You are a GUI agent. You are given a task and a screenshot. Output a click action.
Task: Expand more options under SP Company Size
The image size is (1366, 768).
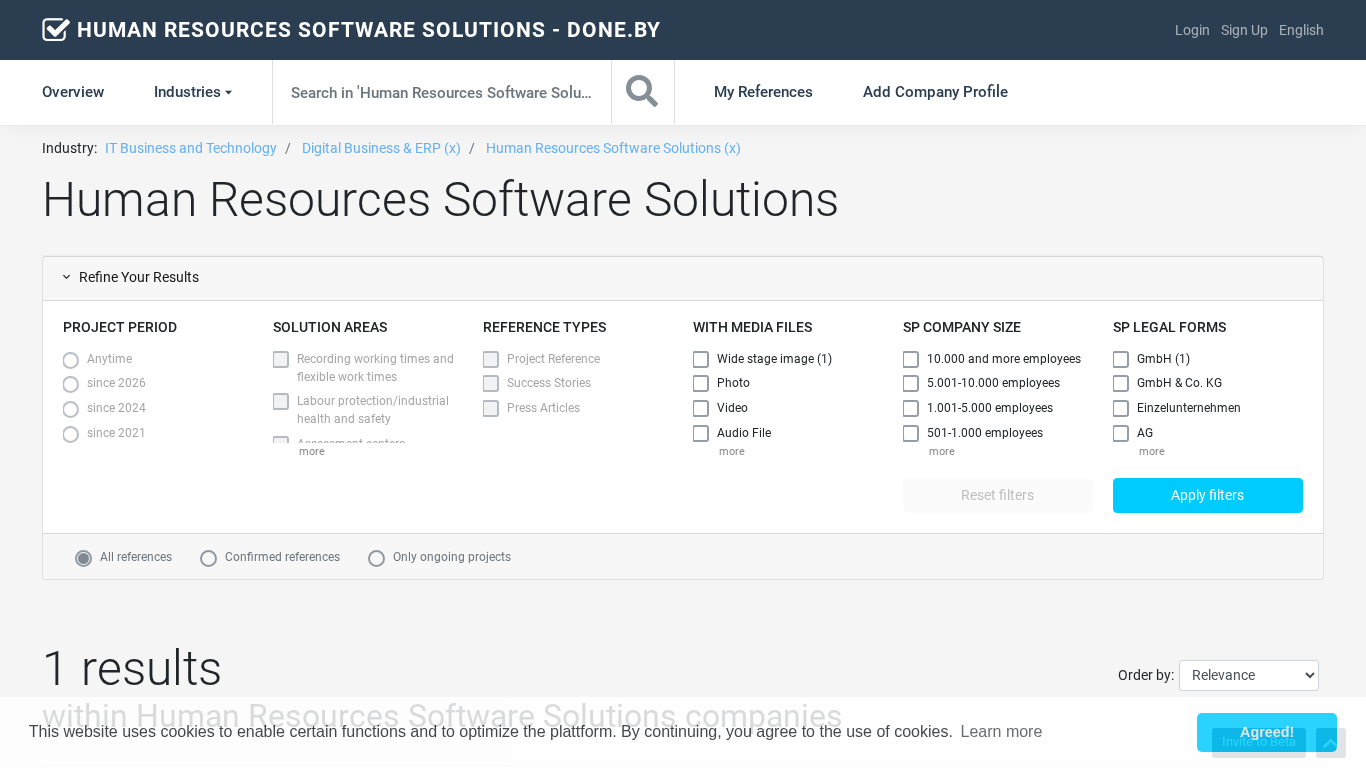(941, 452)
